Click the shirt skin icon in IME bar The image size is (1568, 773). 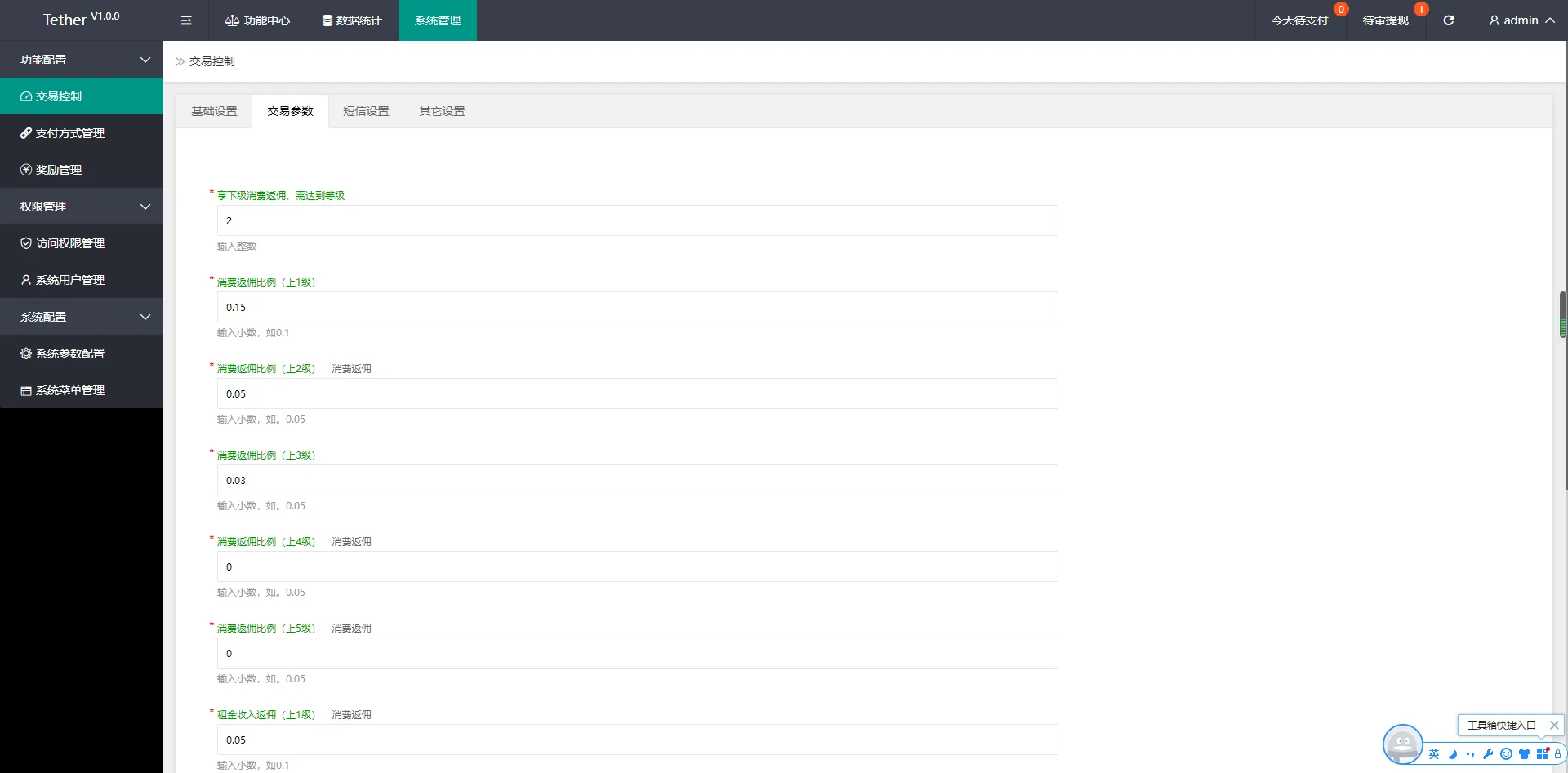click(x=1524, y=754)
